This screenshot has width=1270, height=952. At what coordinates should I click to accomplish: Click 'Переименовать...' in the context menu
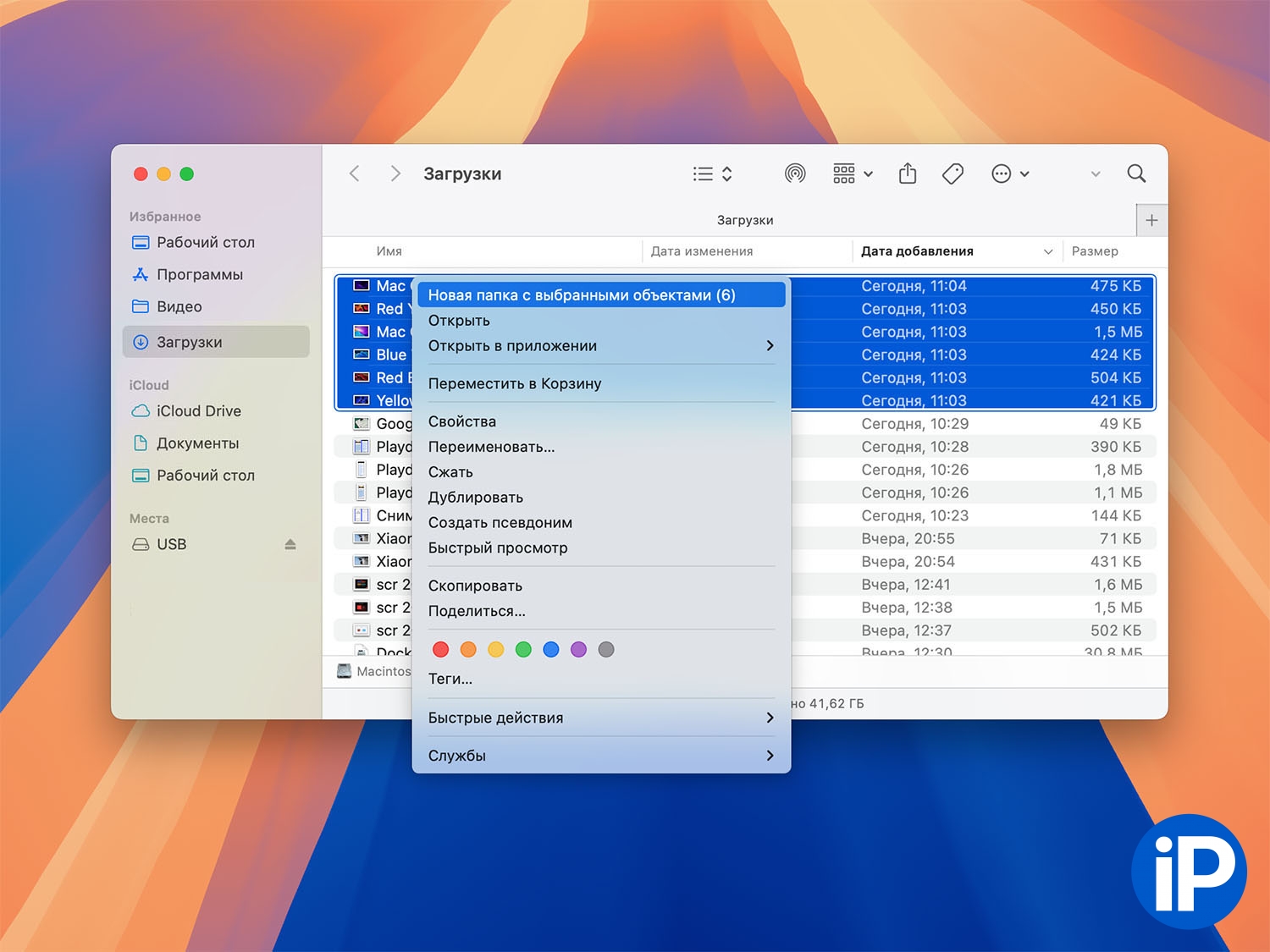tap(491, 447)
